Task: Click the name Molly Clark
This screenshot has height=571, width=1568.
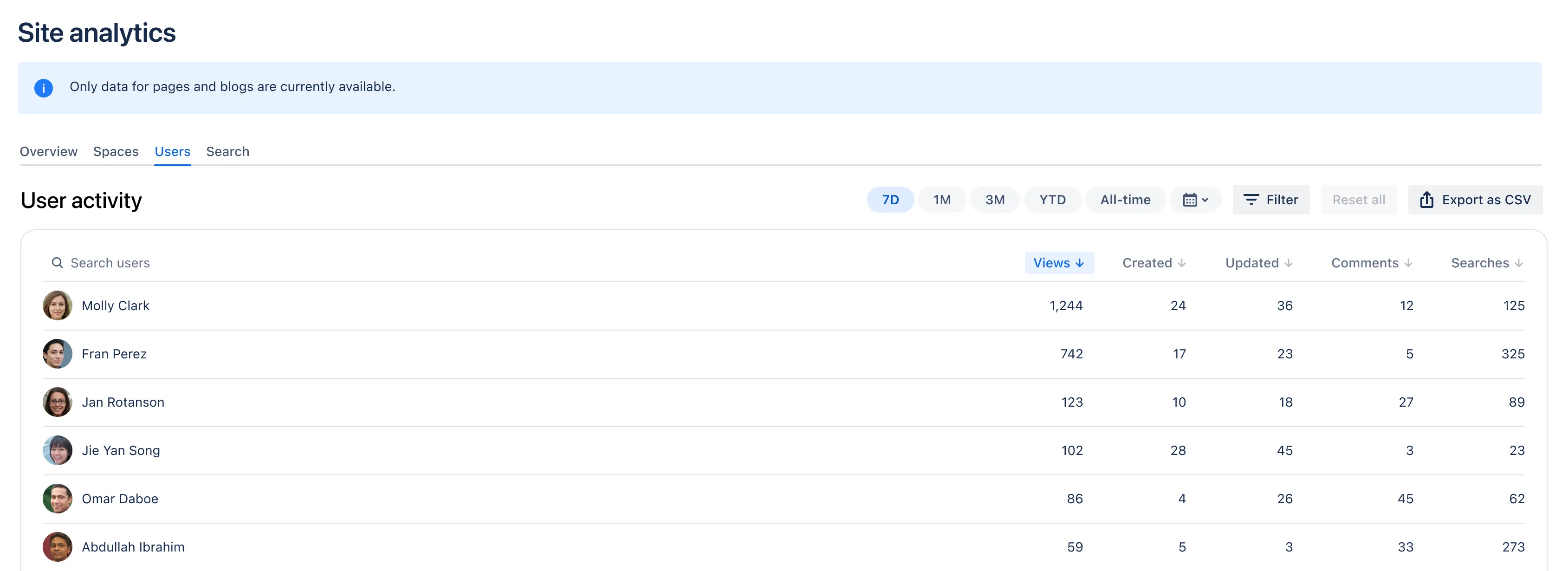Action: [x=116, y=305]
